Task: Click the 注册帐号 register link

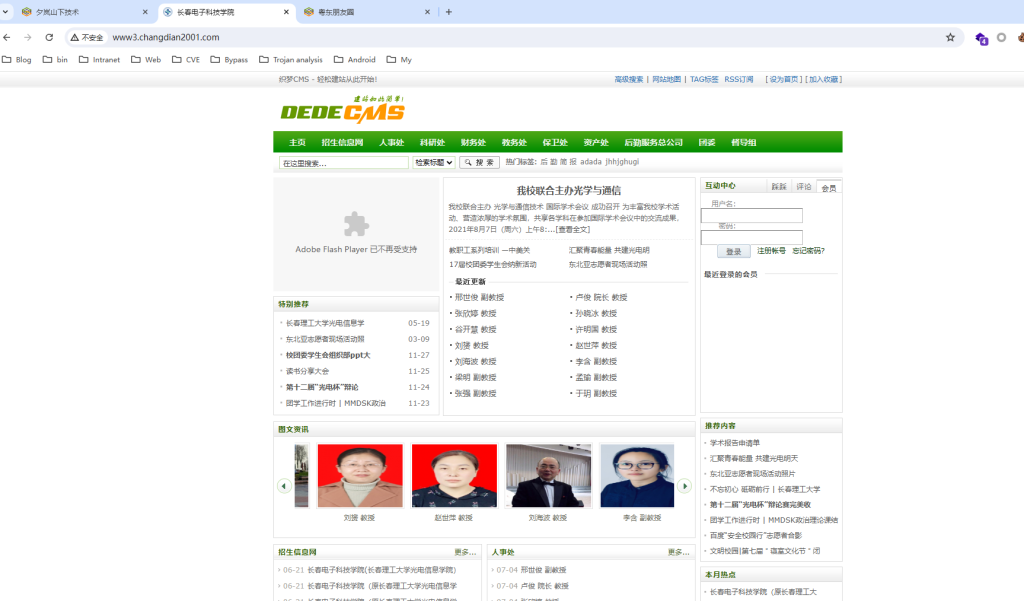Action: [771, 251]
